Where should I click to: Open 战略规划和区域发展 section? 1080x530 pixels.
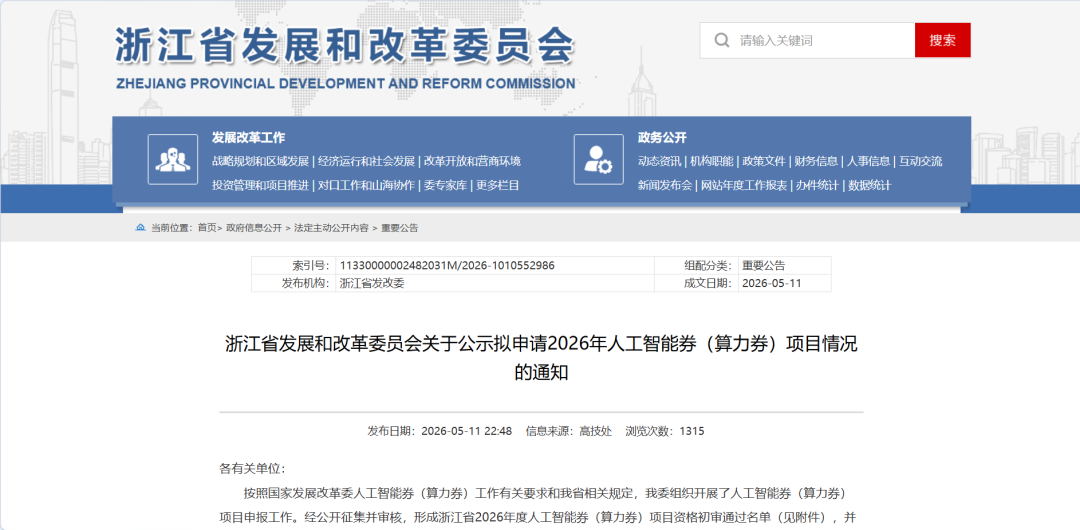[260, 161]
